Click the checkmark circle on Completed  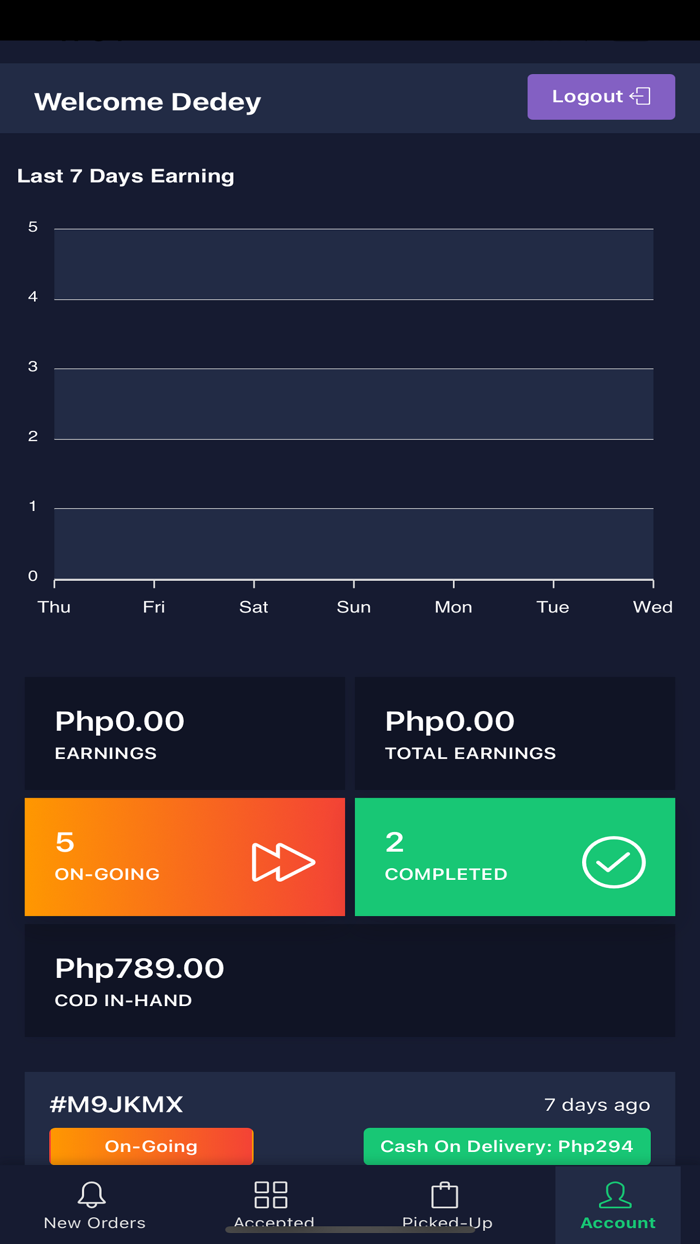click(614, 862)
